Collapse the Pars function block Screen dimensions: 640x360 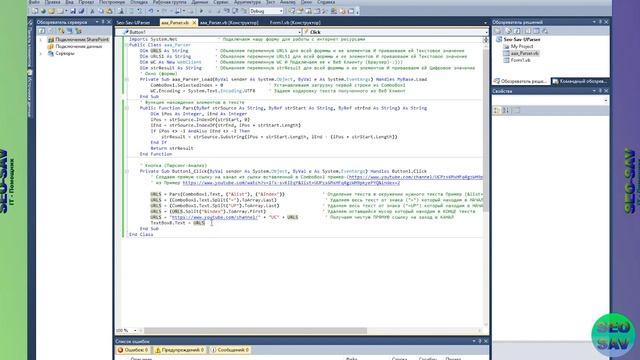click(x=127, y=108)
